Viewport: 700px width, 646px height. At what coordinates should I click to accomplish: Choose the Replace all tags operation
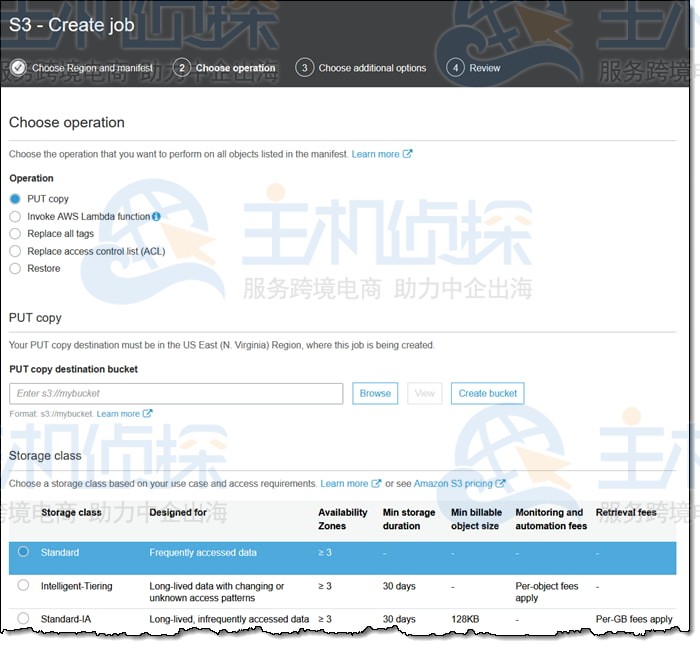[x=15, y=234]
